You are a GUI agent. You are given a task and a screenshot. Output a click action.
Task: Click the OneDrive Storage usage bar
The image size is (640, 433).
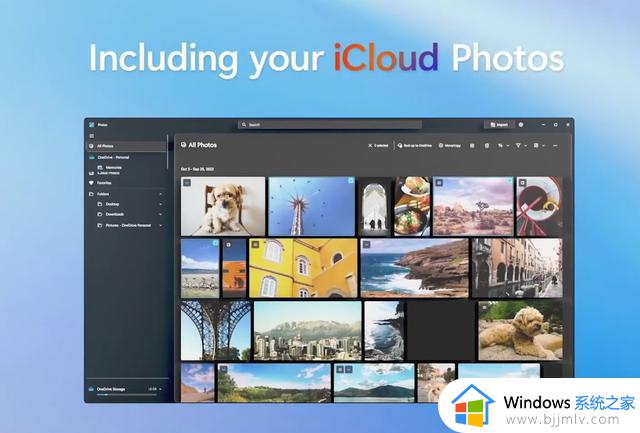(127, 395)
